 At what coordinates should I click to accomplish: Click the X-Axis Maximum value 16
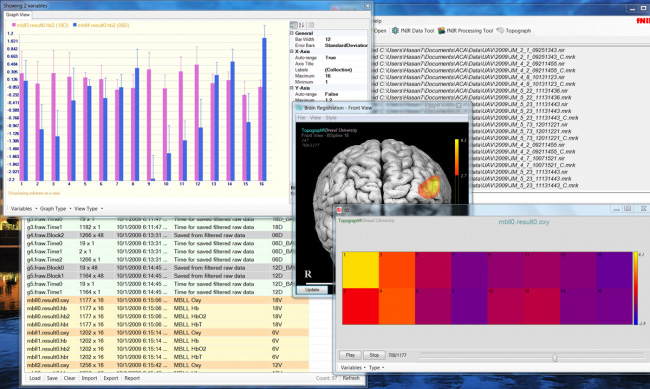[345, 76]
